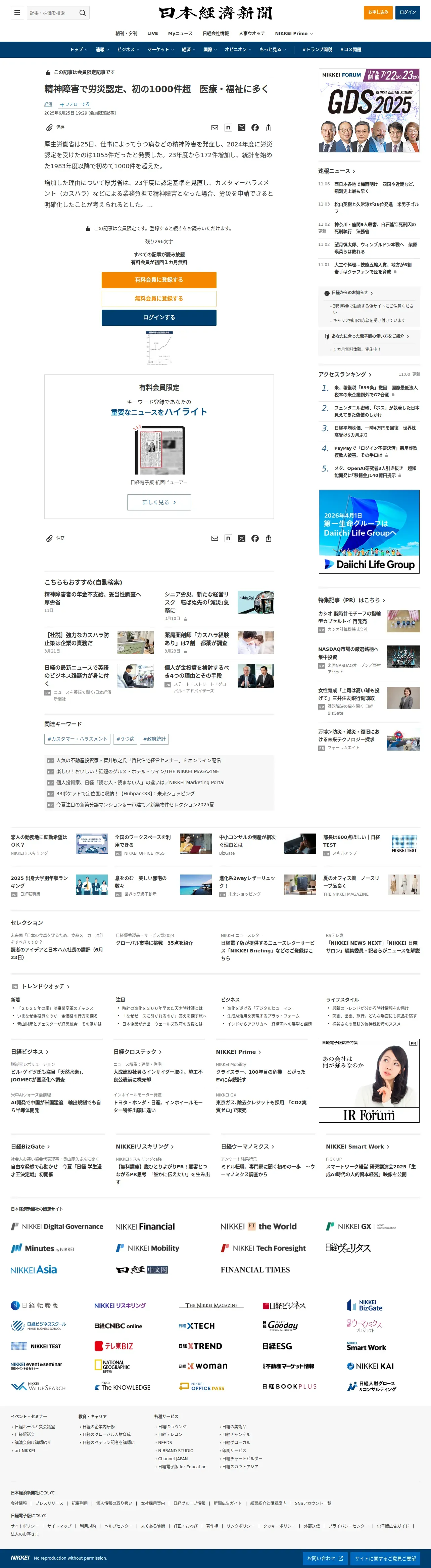Expand the オピニオン navigation dropdown
This screenshot has height=1568, width=431.
click(x=238, y=49)
